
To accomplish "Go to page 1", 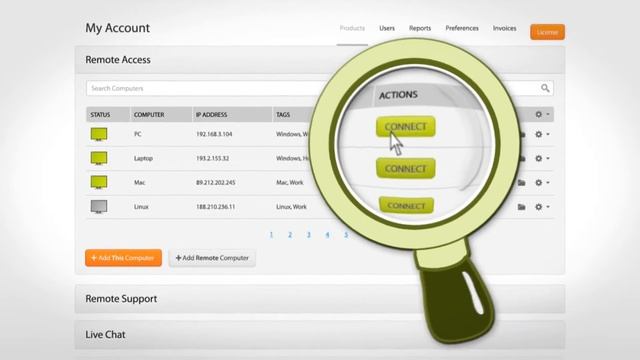I will tap(271, 235).
